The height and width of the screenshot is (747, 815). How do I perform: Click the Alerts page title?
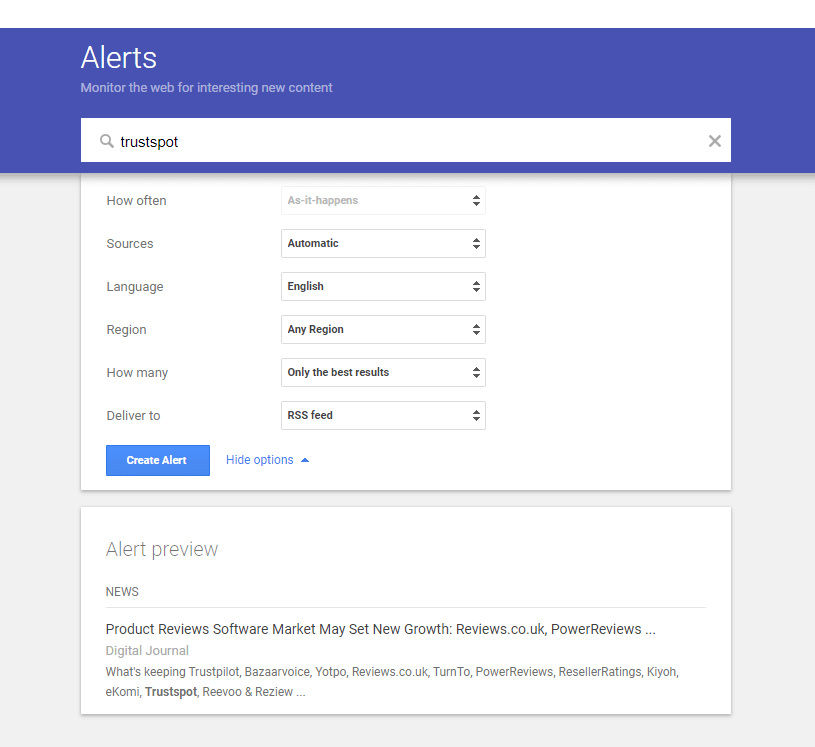tap(119, 57)
